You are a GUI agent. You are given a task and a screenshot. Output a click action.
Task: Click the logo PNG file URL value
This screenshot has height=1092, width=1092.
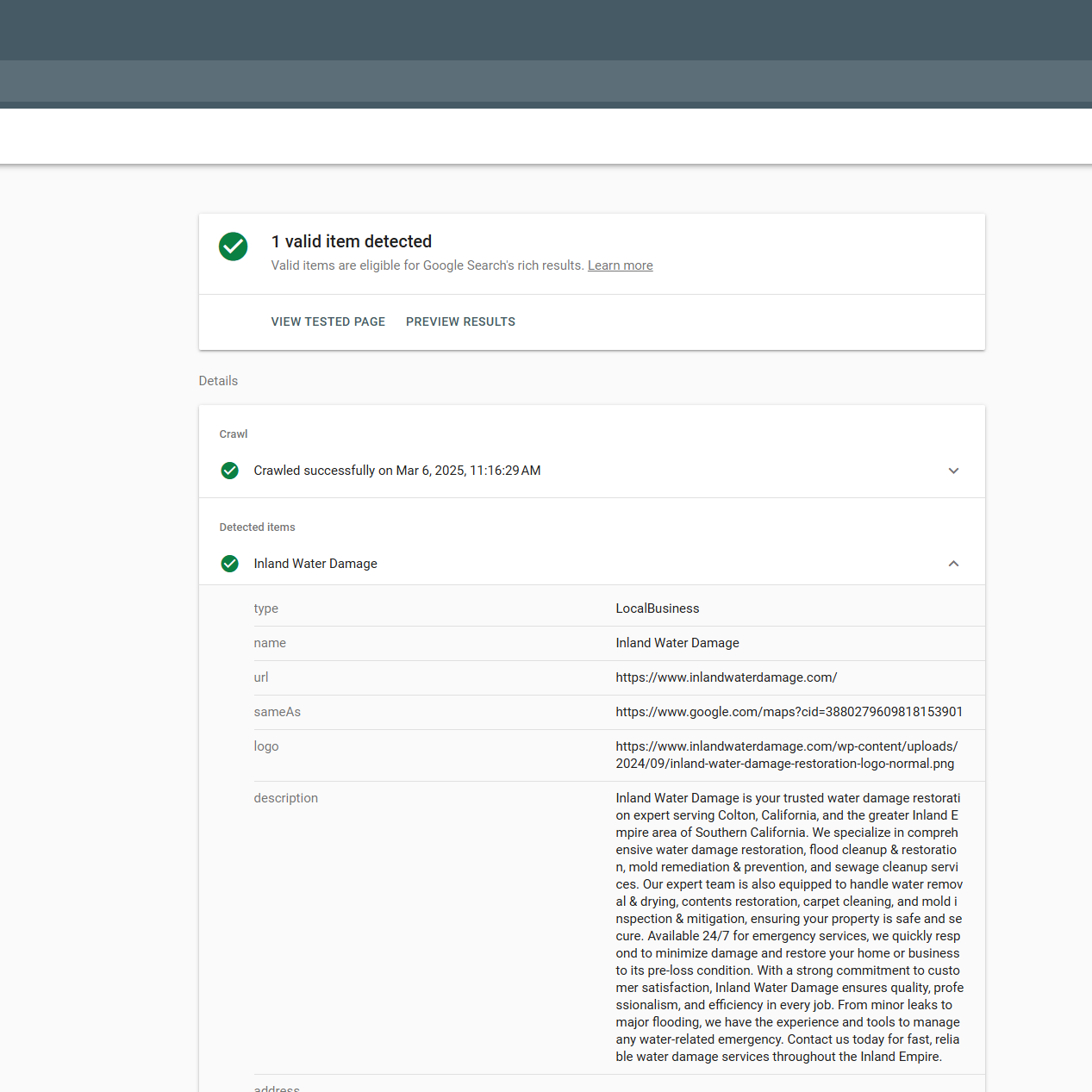pyautogui.click(x=786, y=755)
